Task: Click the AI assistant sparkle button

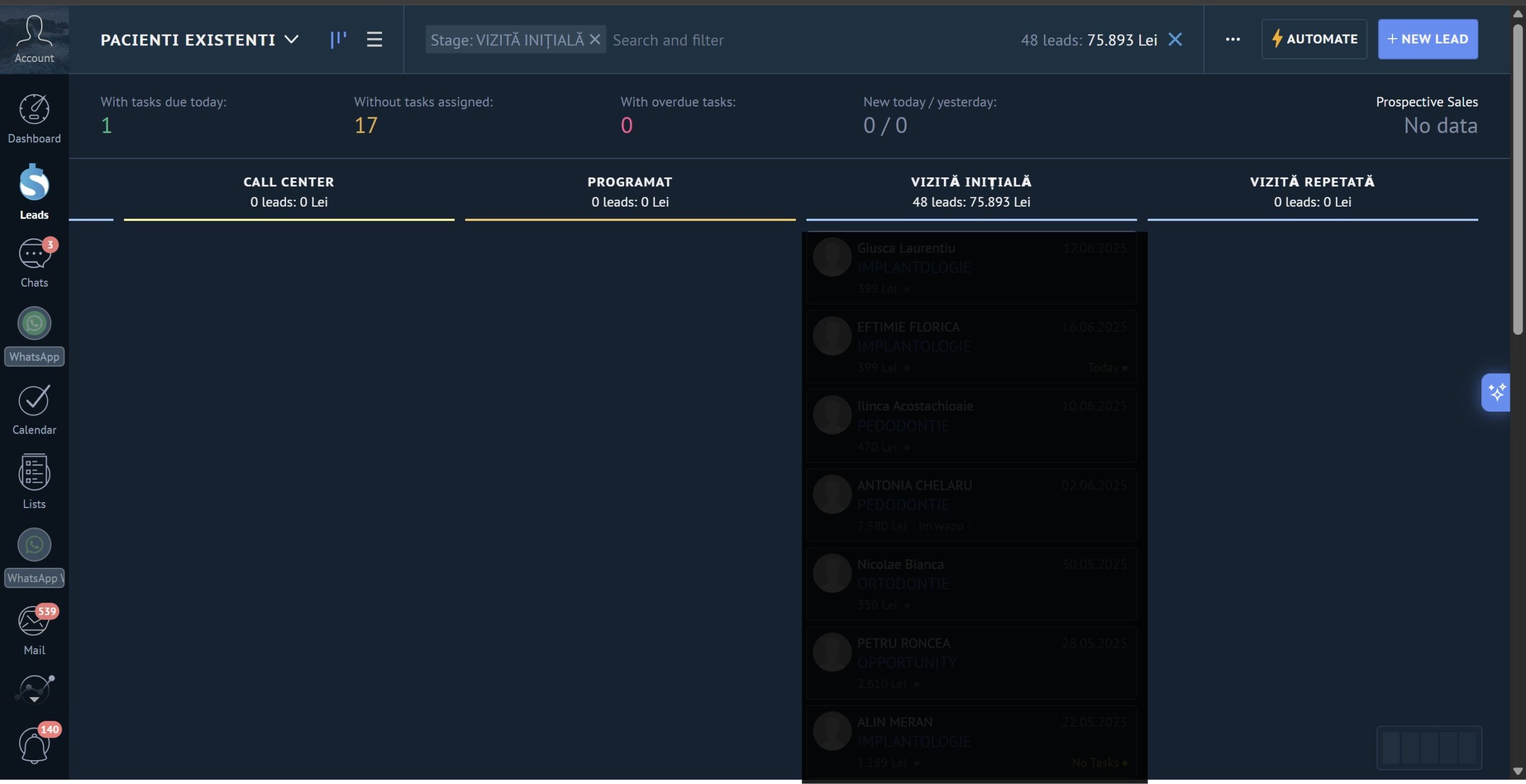Action: point(1496,392)
